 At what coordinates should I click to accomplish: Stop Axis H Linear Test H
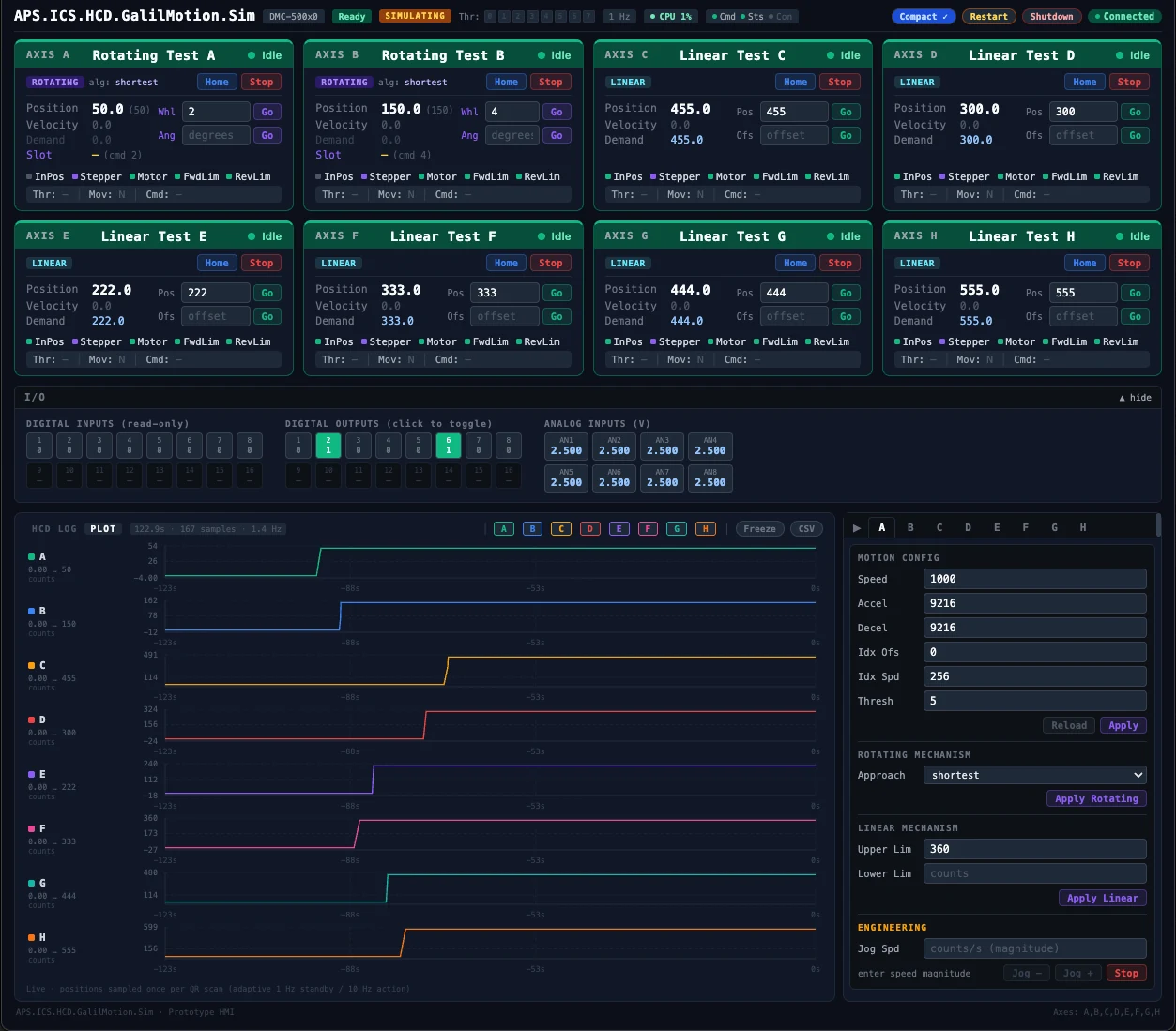(1129, 264)
